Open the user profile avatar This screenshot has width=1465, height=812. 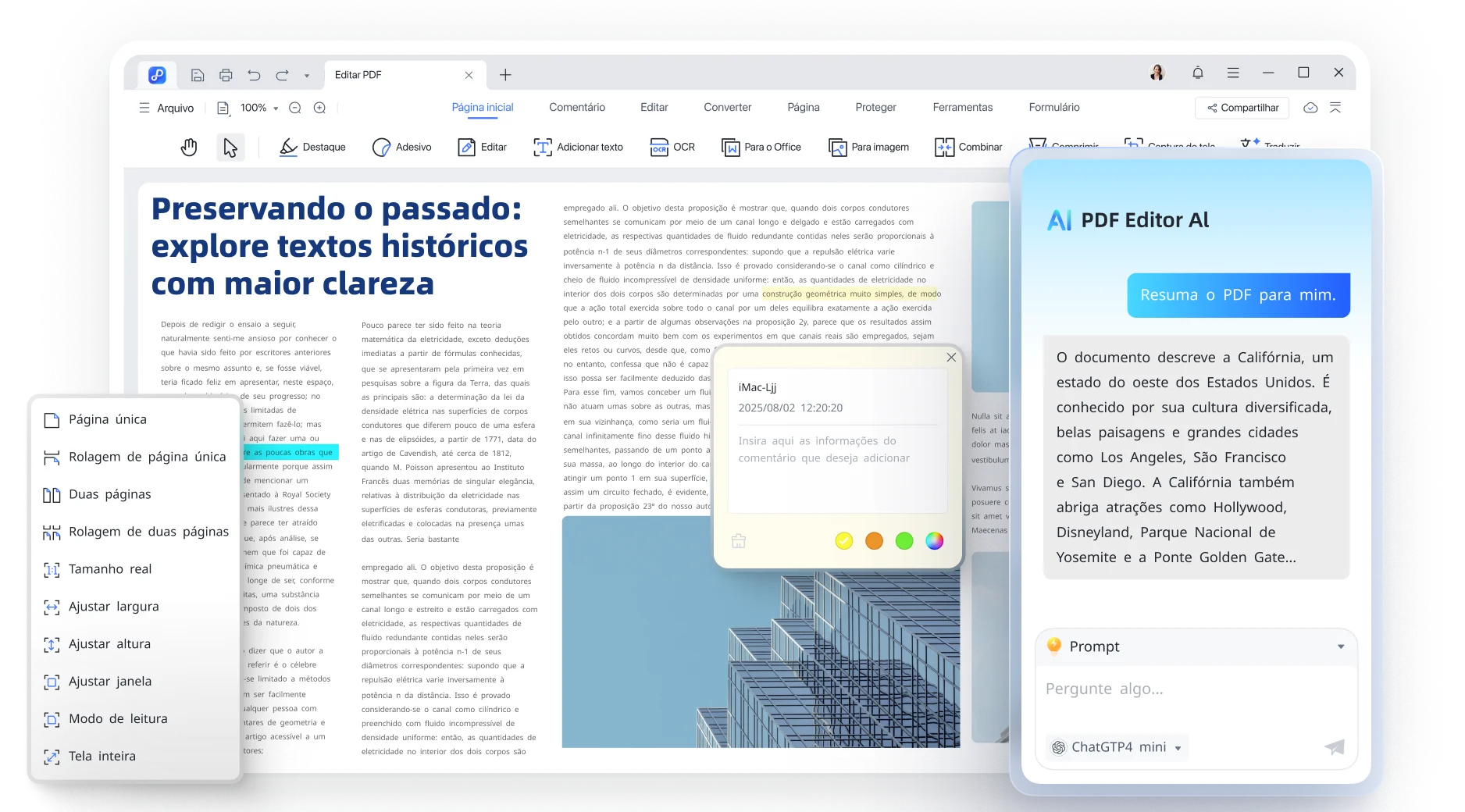[x=1157, y=73]
